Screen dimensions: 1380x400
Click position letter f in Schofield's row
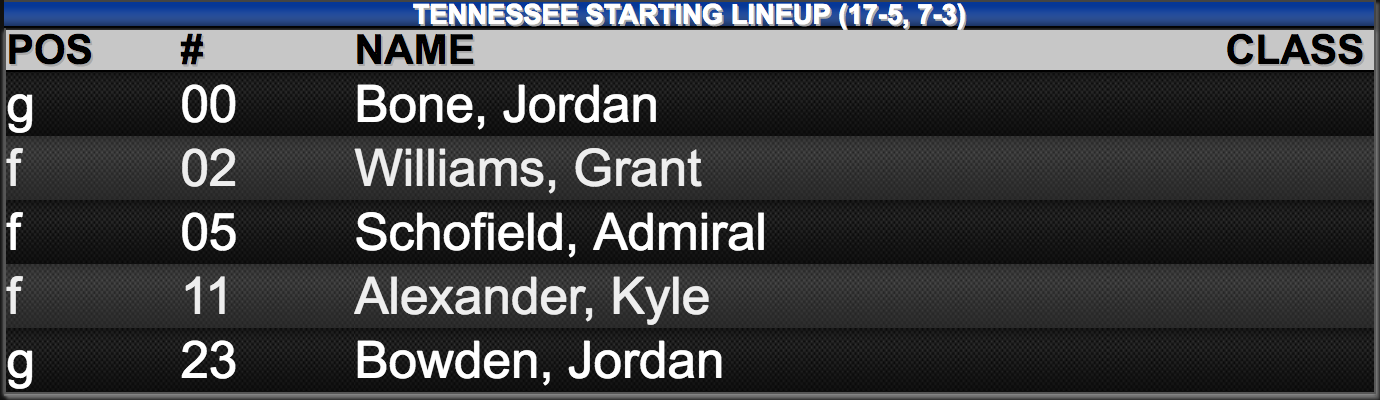point(14,233)
